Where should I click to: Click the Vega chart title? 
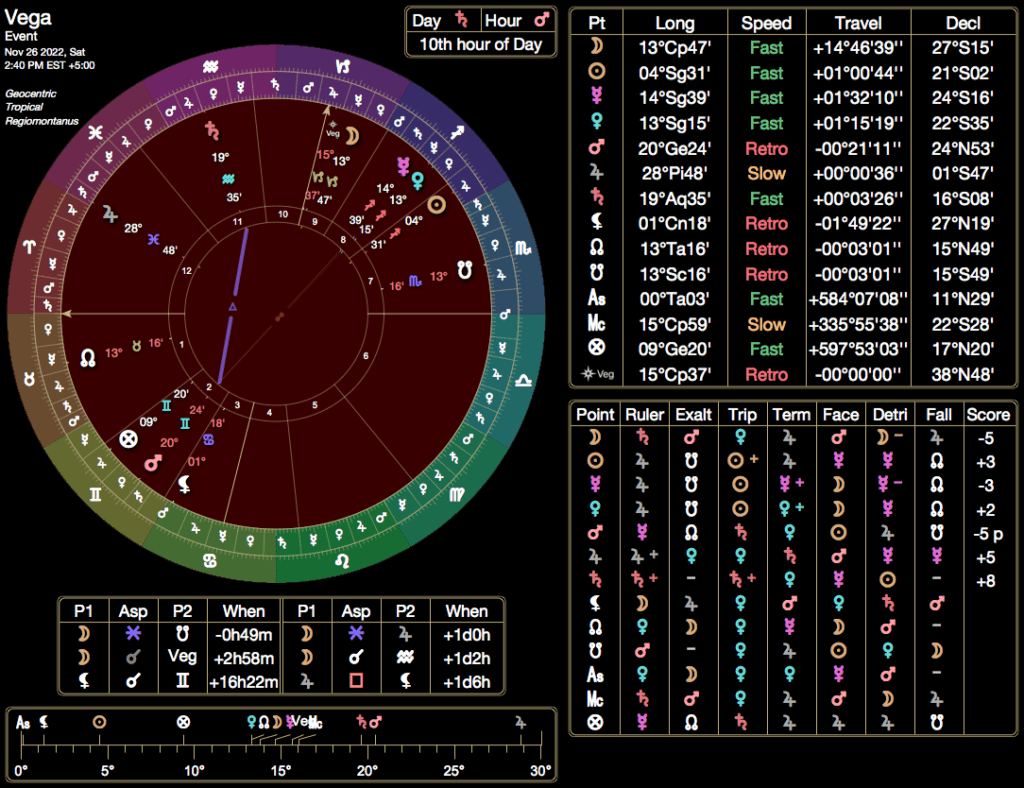click(28, 17)
